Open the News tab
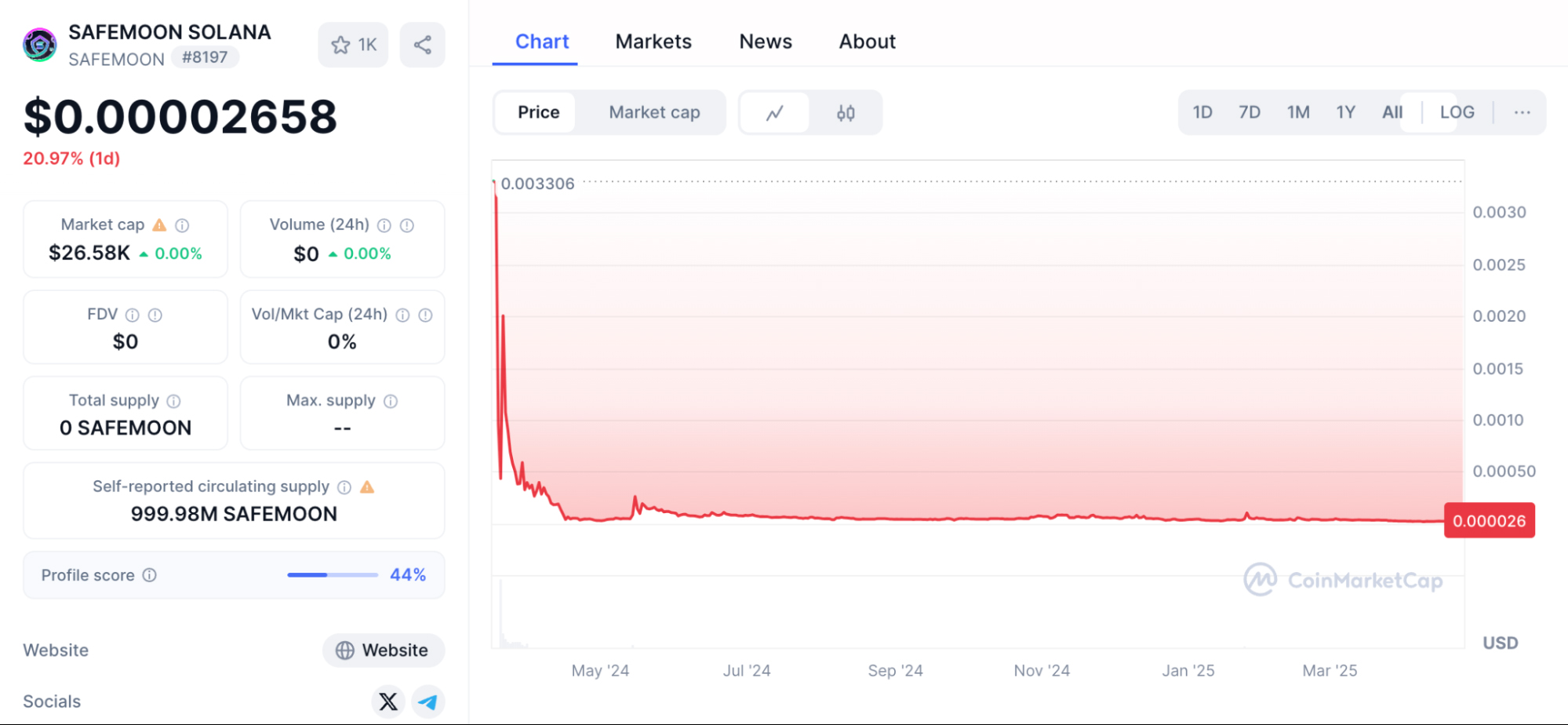Viewport: 1568px width, 725px height. point(766,42)
